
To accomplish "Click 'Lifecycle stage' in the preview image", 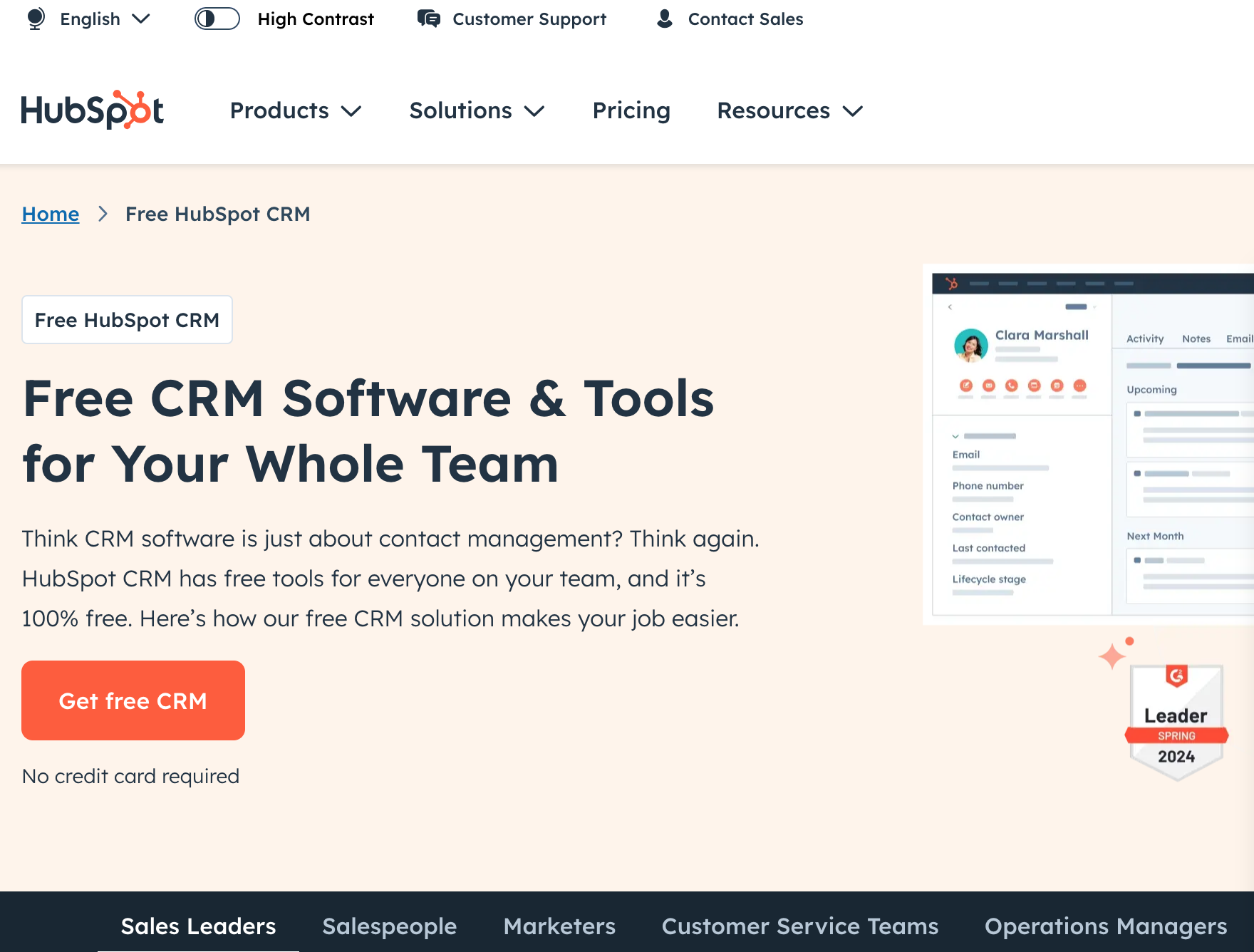I will (989, 579).
